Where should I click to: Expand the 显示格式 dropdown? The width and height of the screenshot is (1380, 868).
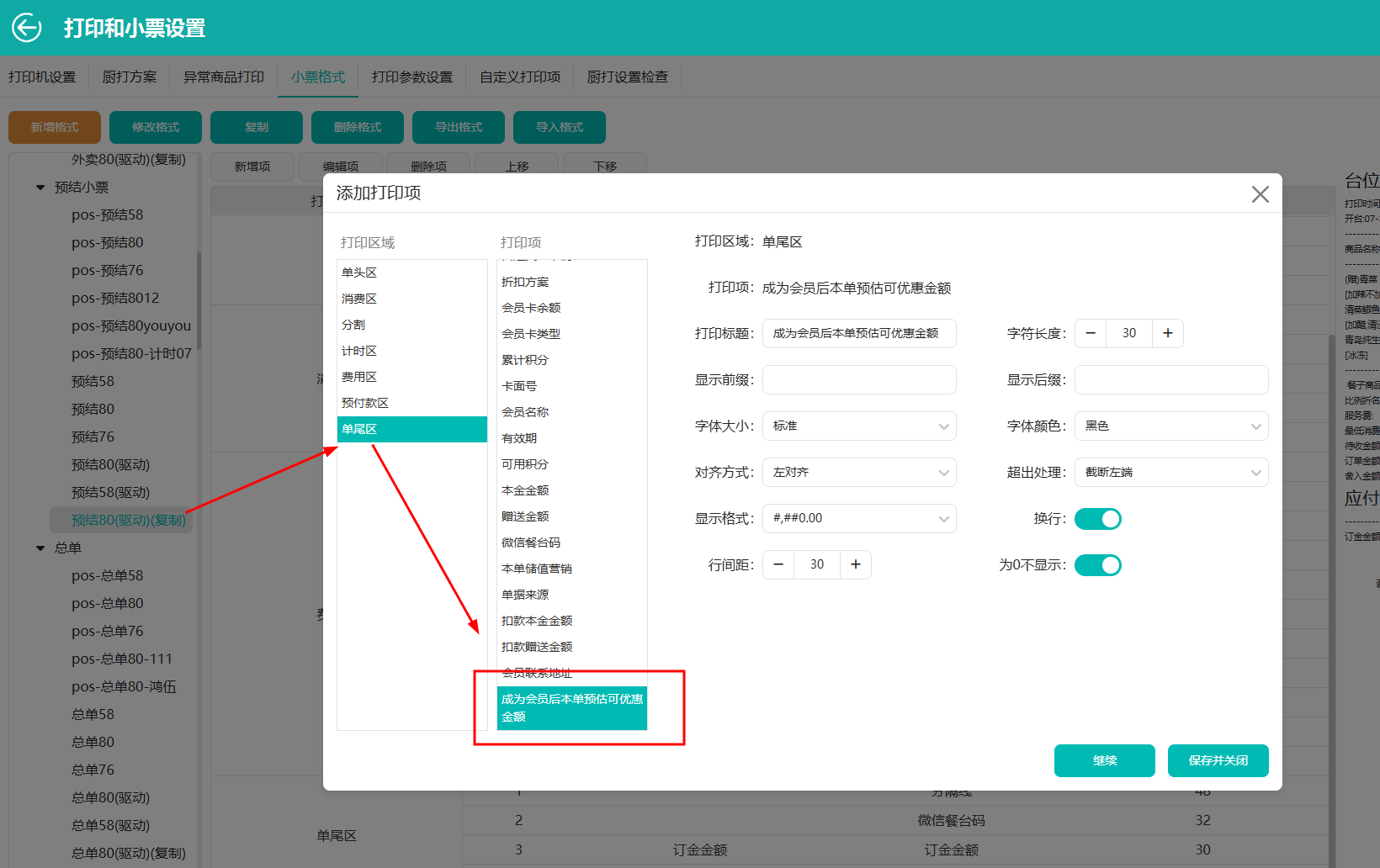coord(859,519)
